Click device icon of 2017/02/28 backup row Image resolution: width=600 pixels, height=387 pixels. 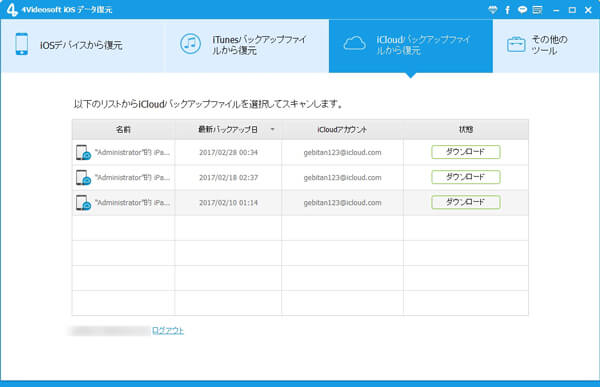[x=83, y=152]
